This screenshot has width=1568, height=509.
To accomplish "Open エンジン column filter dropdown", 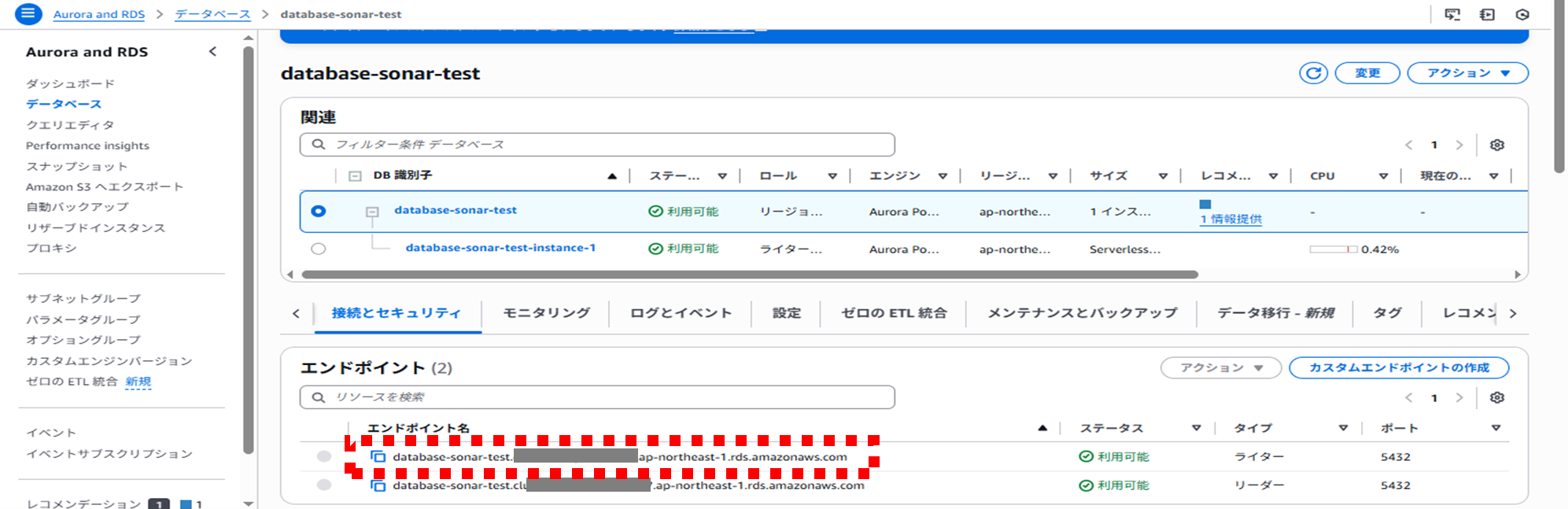I will 943,176.
